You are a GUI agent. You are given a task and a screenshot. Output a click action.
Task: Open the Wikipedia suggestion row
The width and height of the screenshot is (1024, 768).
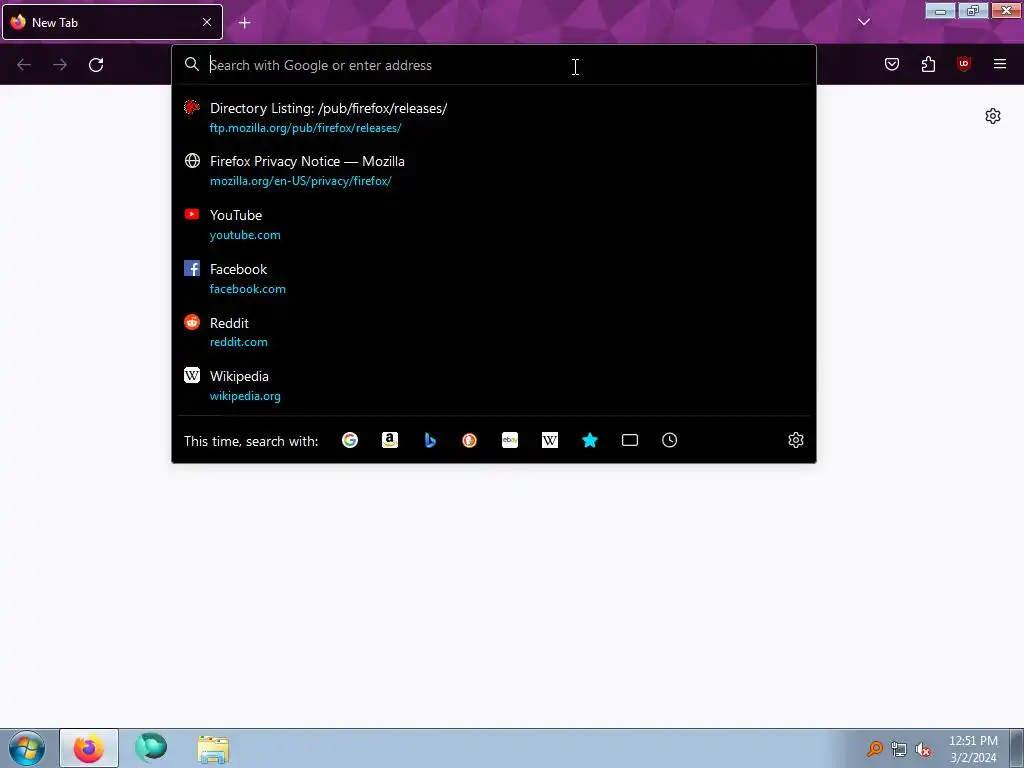[494, 385]
